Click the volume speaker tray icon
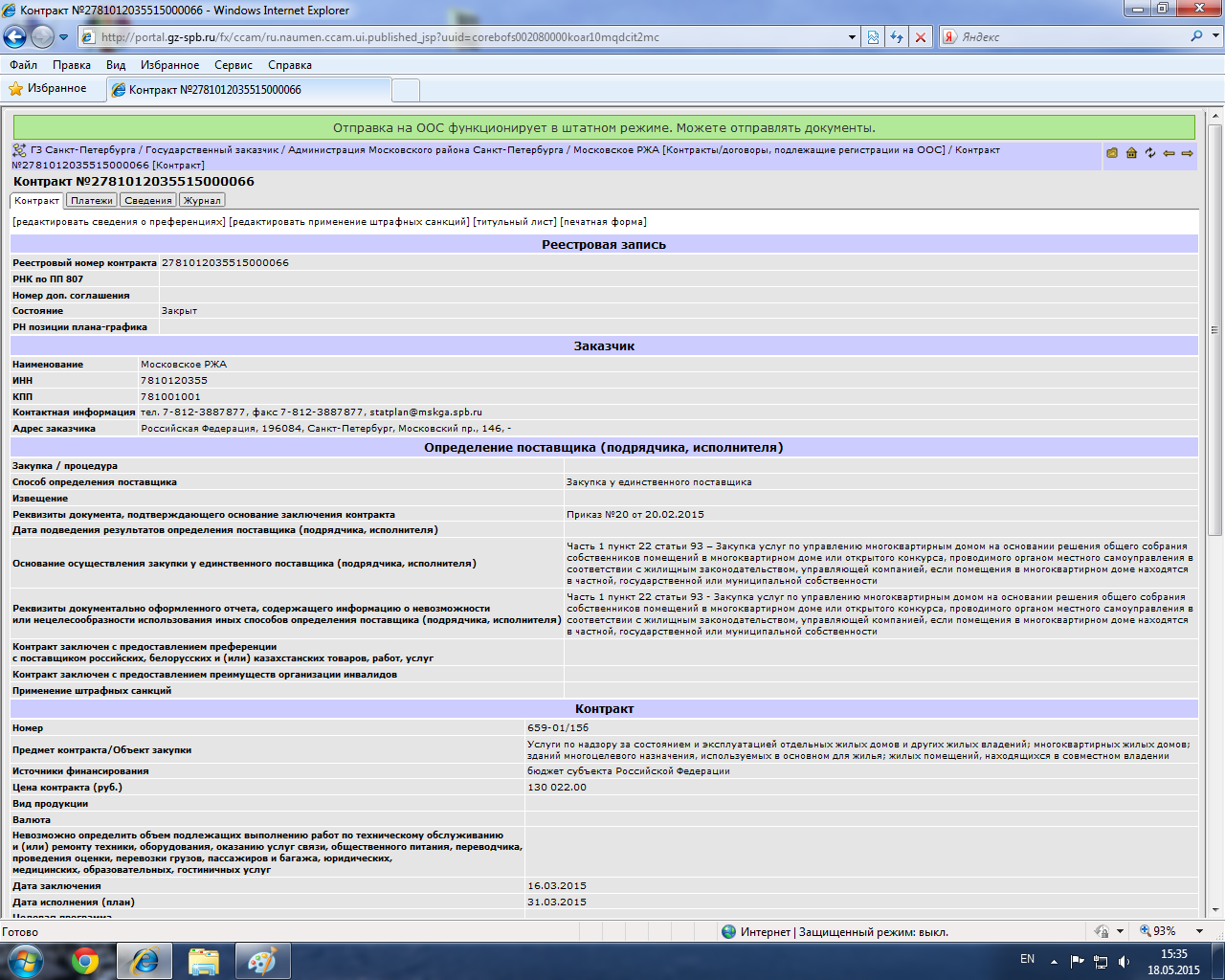 1124,961
